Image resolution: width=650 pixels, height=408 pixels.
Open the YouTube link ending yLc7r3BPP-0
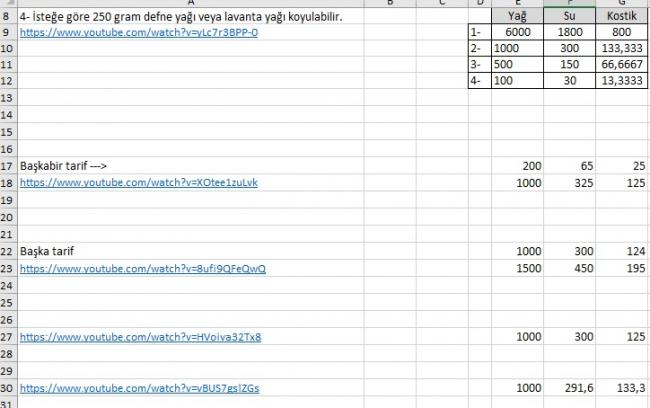click(138, 32)
